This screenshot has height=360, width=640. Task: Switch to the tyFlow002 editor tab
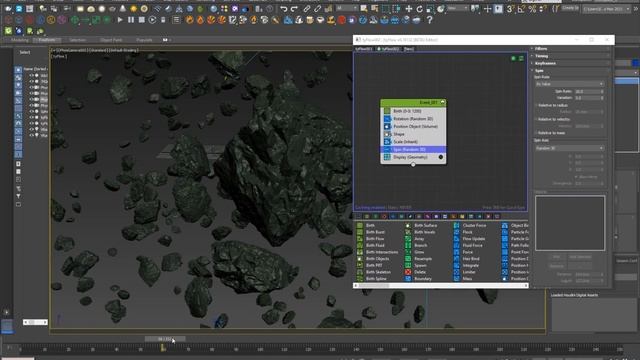tap(388, 49)
